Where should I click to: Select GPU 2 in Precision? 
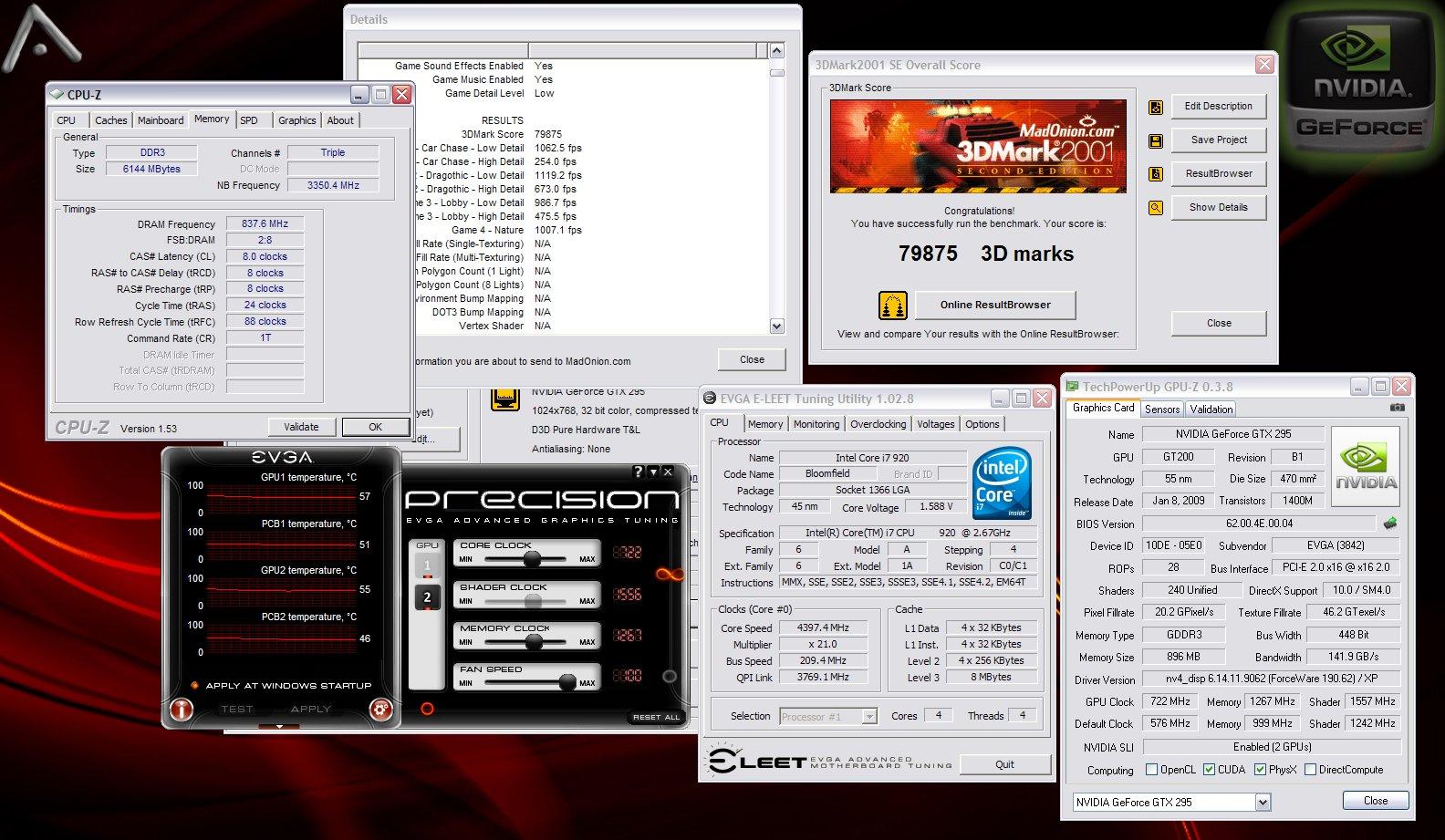[x=427, y=597]
